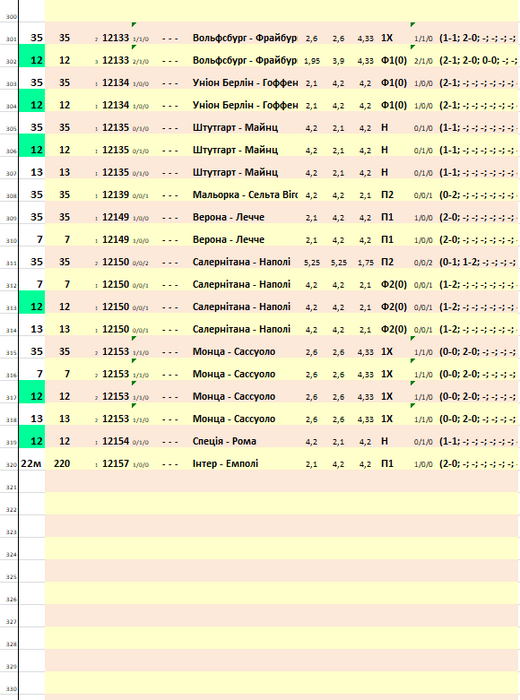The width and height of the screenshot is (520, 700).
Task: Select scores cell "(2-0;" in row 320
Action: (478, 463)
